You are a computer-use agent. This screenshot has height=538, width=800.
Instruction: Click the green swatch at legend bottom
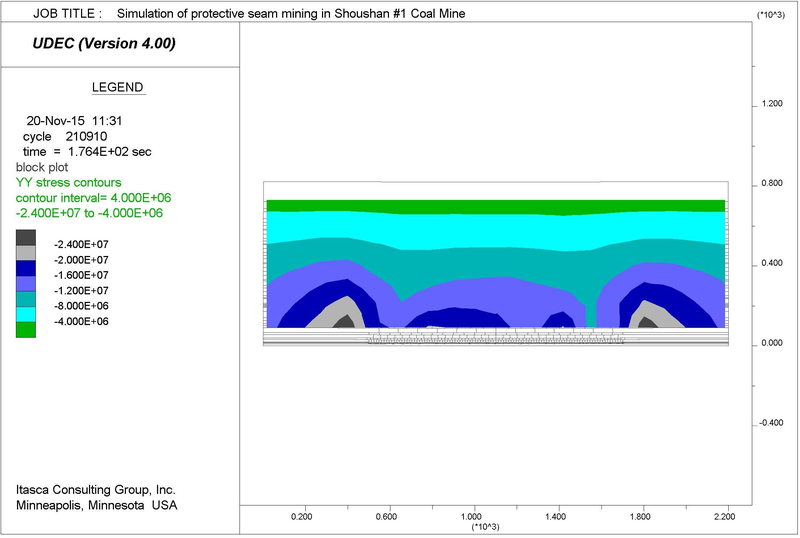26,329
